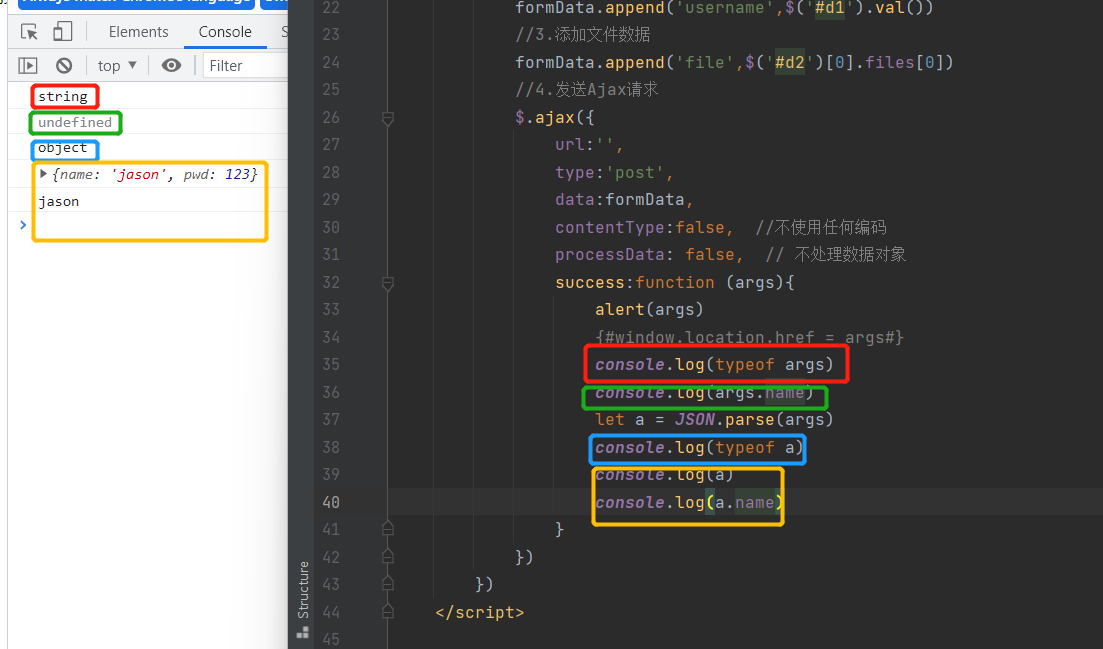Click the fold end marker at line 44
Image resolution: width=1103 pixels, height=649 pixels.
click(388, 612)
